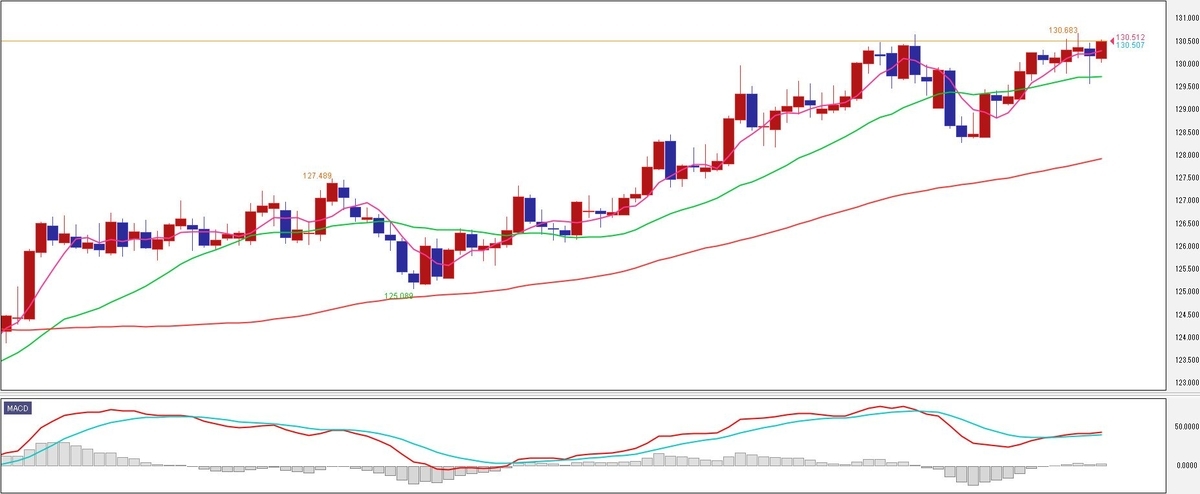Click 123.500 on the price axis
Image resolution: width=1200 pixels, height=494 pixels.
coord(1186,361)
